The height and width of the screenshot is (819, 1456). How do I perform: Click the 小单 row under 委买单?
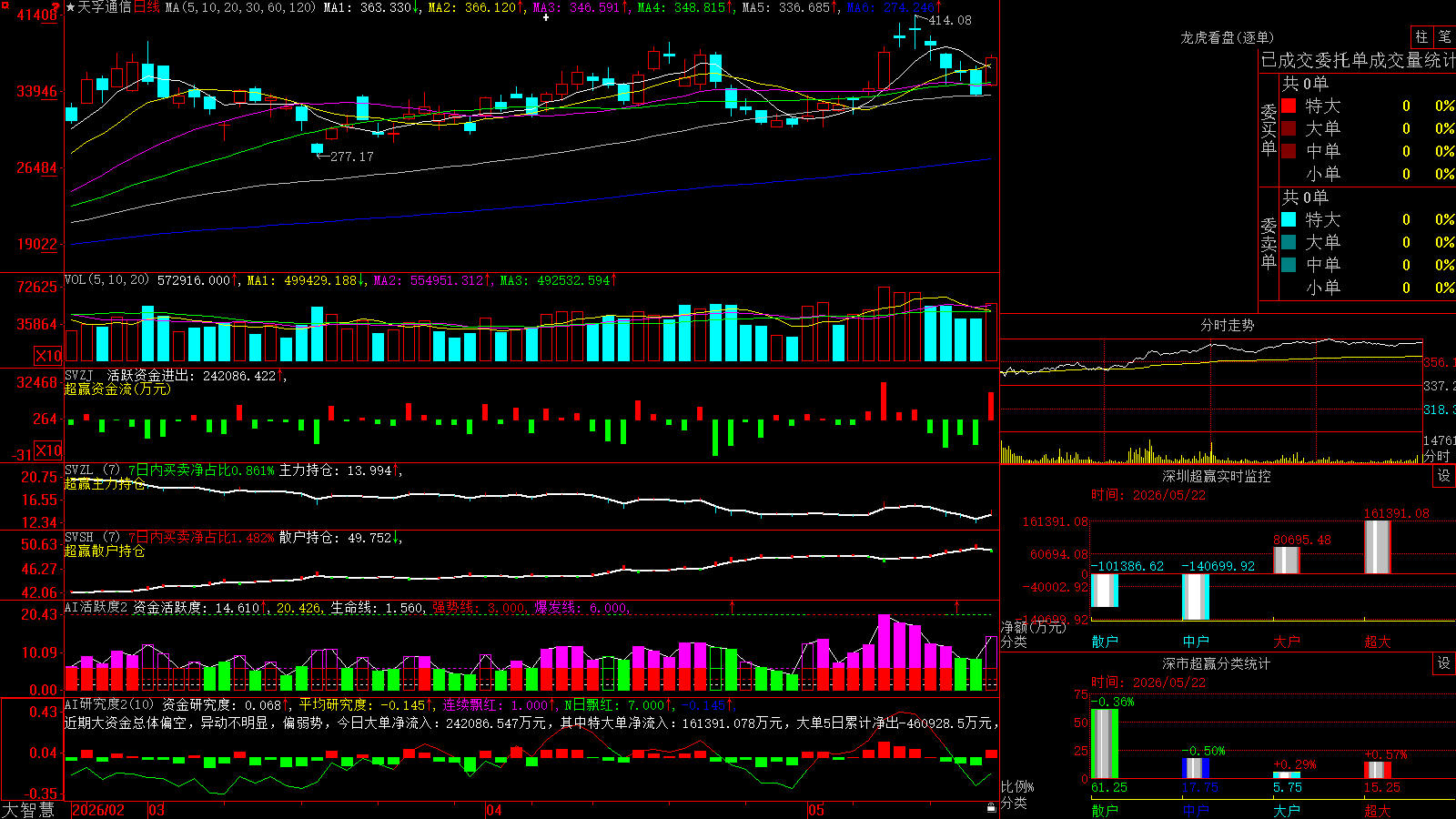pos(1368,174)
